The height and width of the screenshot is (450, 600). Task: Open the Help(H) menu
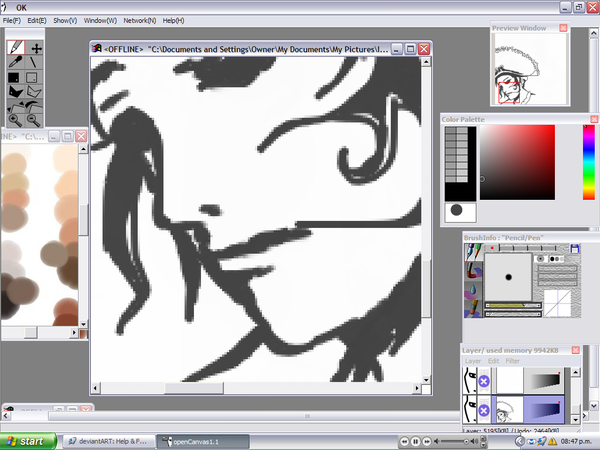173,21
